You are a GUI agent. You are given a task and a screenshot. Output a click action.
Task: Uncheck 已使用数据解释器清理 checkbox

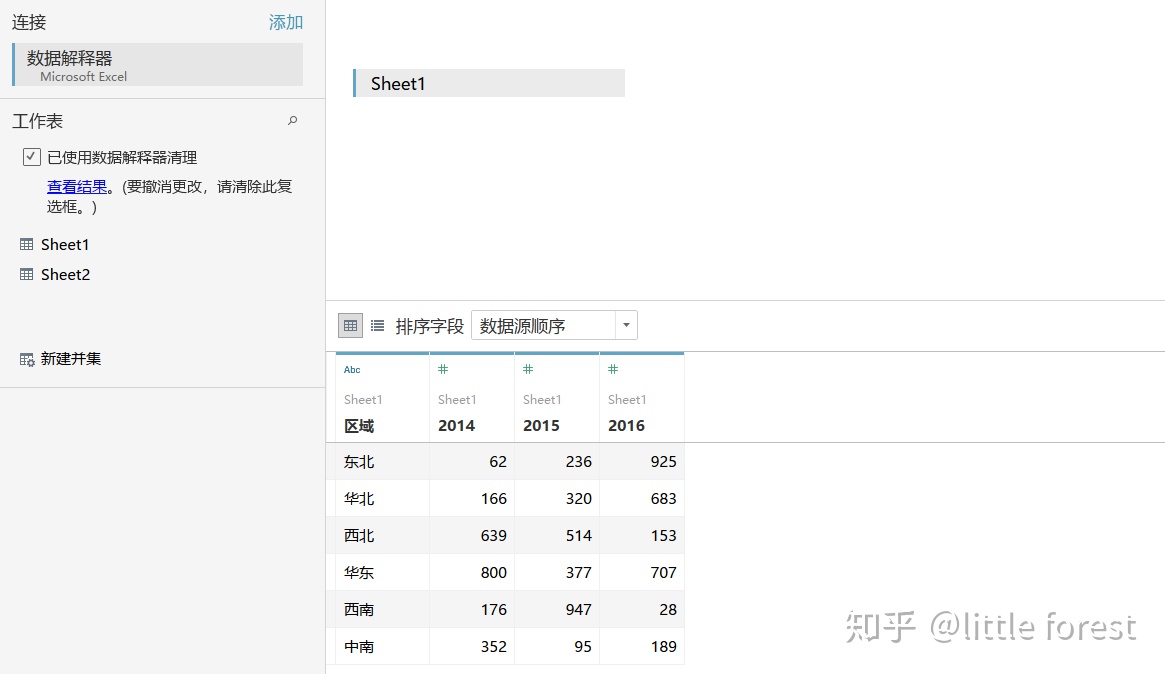pos(31,157)
